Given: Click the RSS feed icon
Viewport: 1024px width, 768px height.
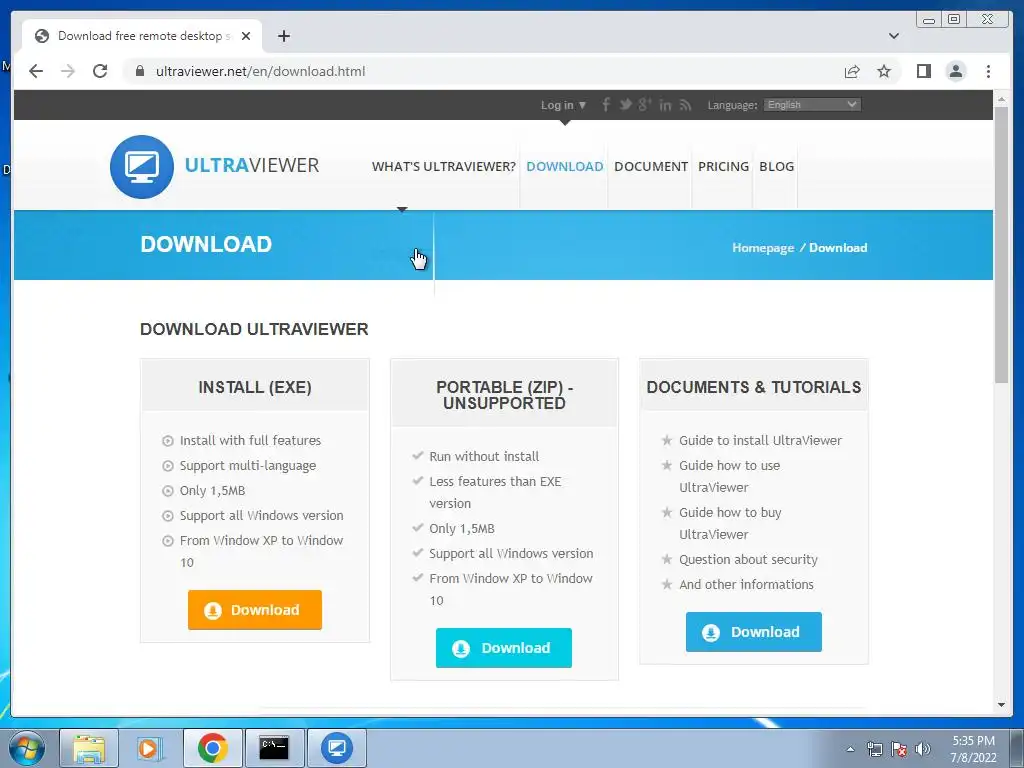Looking at the screenshot, I should pyautogui.click(x=685, y=104).
